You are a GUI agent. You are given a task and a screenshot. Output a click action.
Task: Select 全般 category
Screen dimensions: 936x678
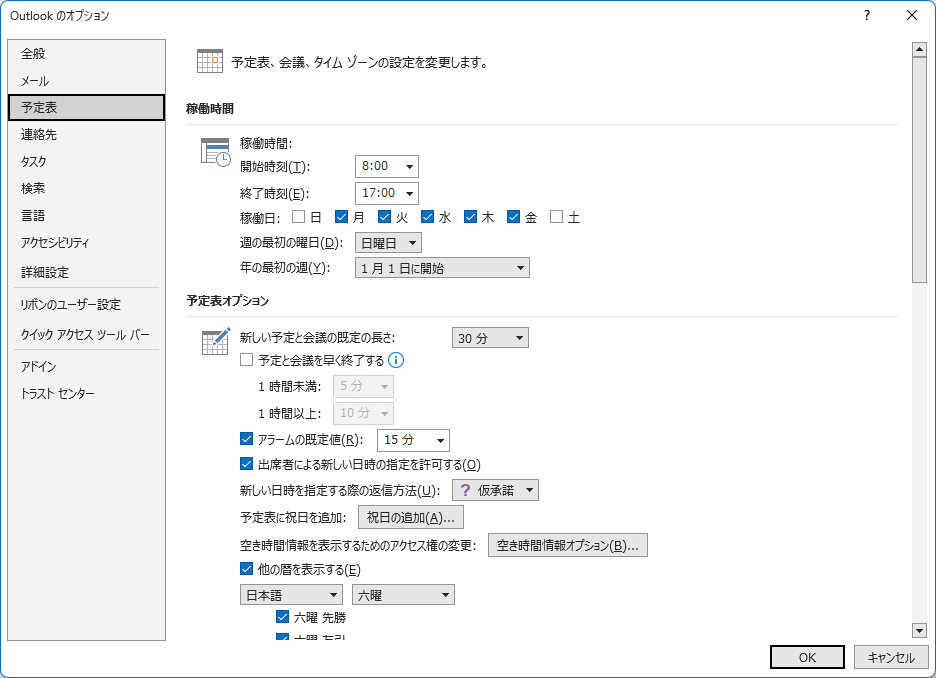[x=87, y=54]
